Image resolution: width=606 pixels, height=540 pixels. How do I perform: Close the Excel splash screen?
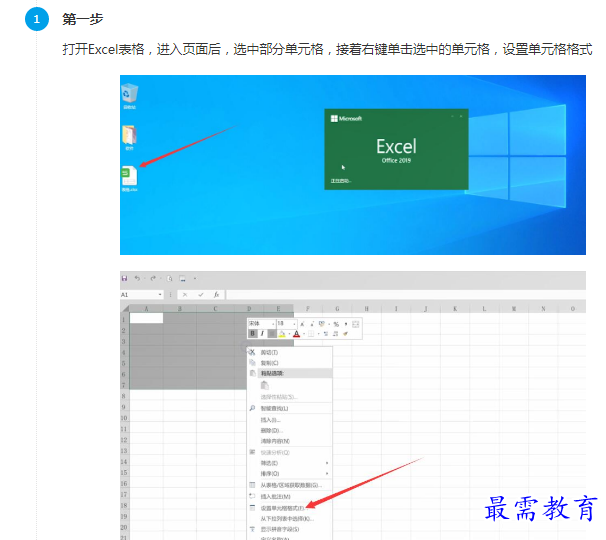click(461, 116)
